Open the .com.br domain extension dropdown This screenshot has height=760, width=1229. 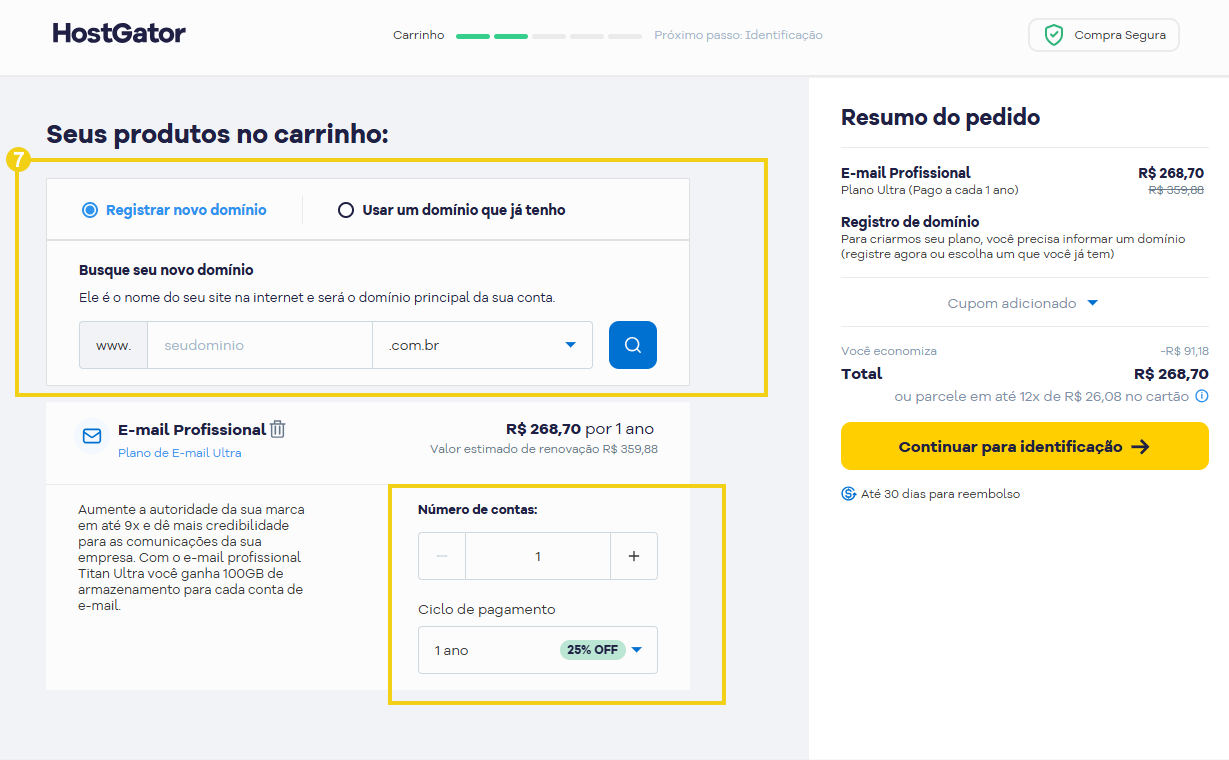482,345
